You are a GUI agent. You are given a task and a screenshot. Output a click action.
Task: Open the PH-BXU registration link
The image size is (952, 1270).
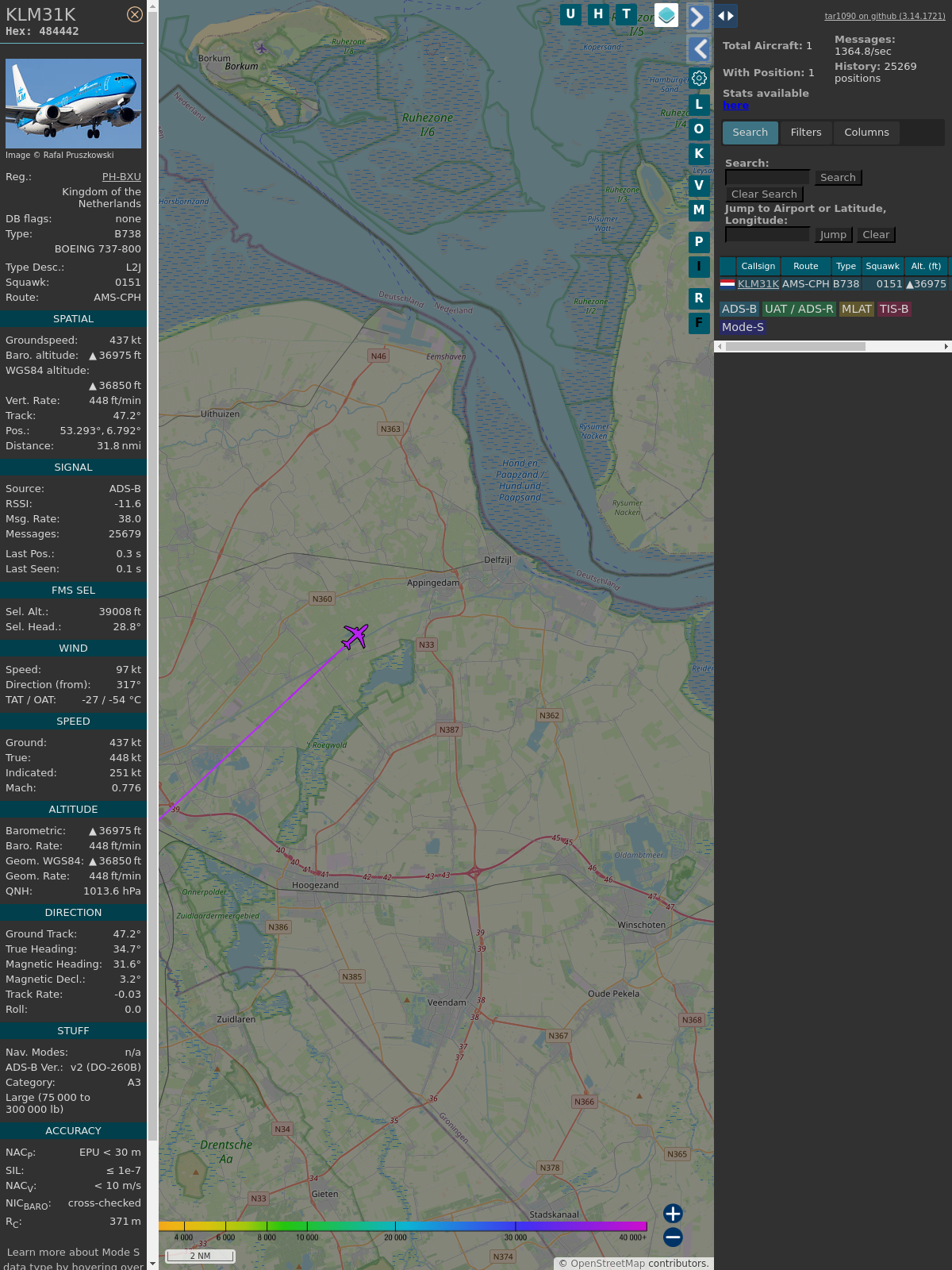tap(121, 177)
